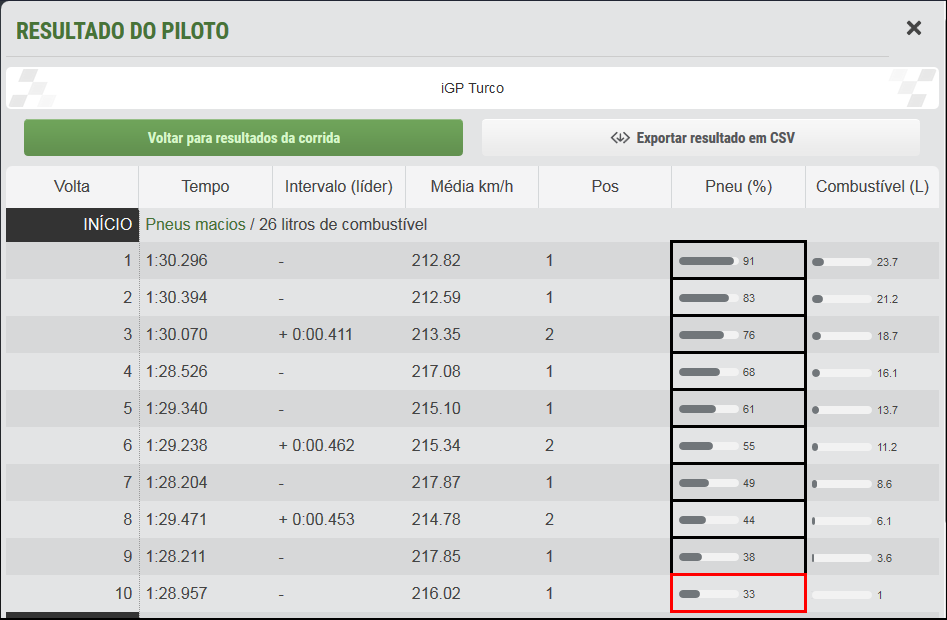The width and height of the screenshot is (947, 620).
Task: Click tyre bar showing 55 percent
Action: 708,446
